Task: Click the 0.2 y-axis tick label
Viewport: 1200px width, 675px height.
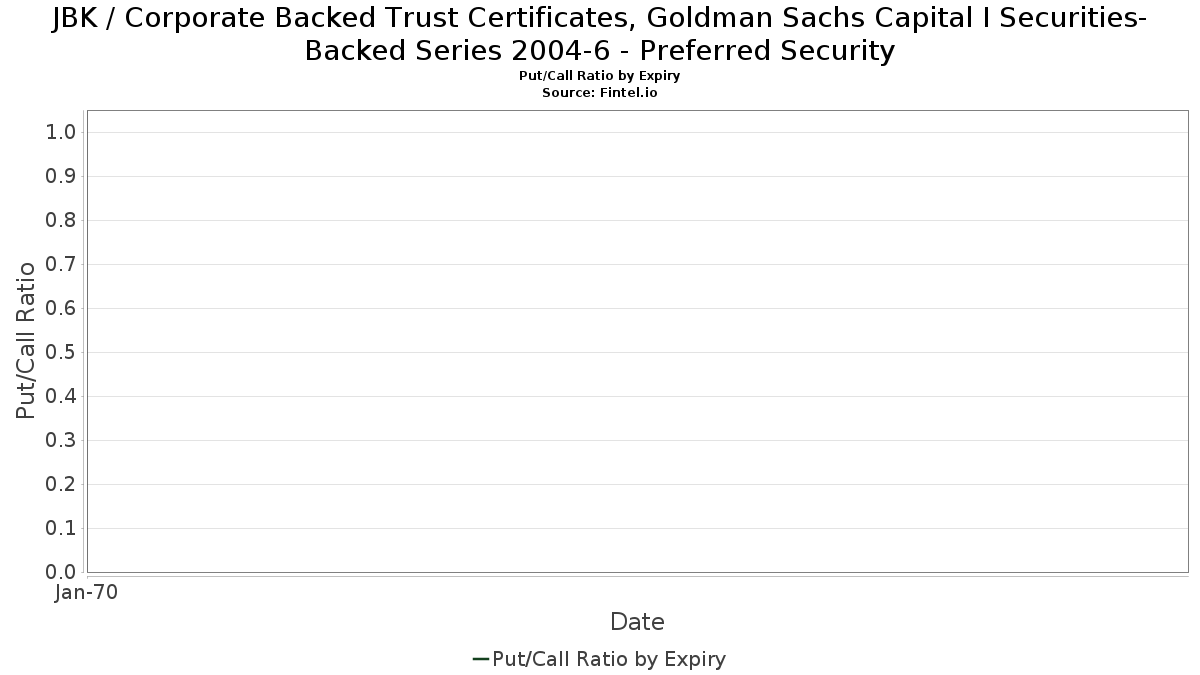Action: [x=62, y=484]
